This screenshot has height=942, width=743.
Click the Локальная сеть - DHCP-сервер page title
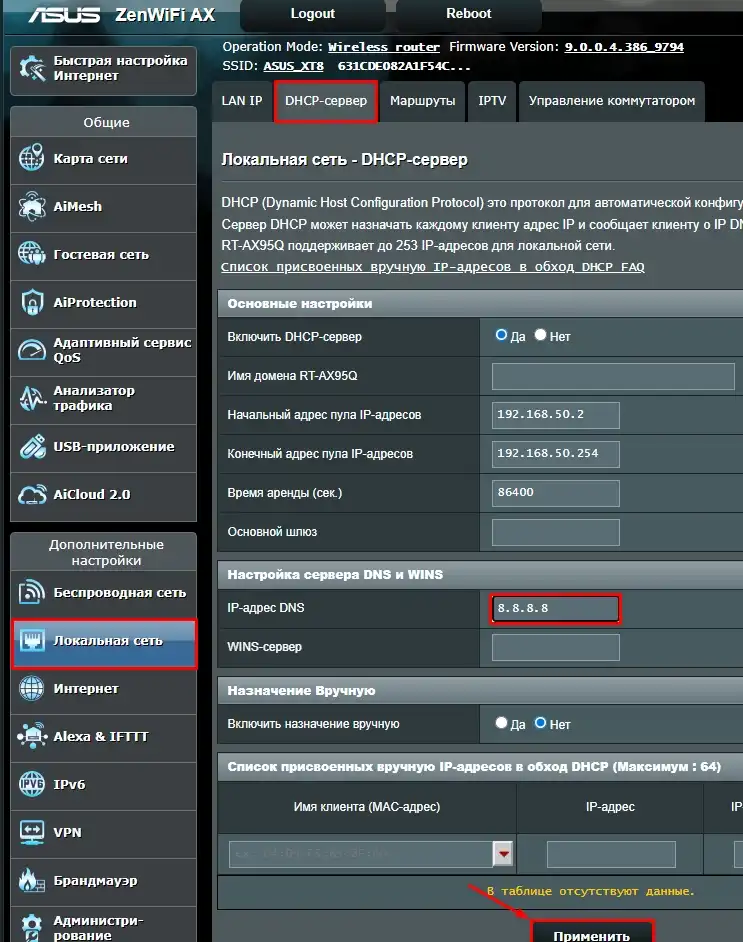click(x=344, y=160)
